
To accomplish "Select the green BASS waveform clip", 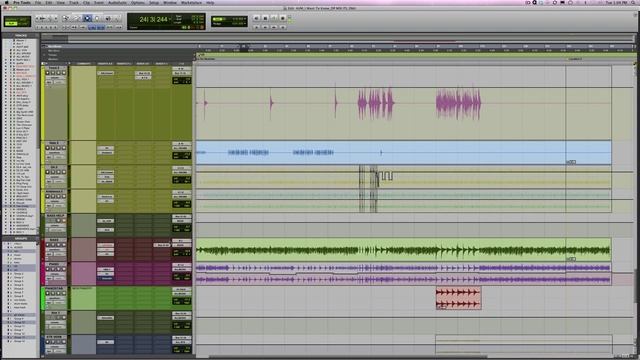I will pos(403,250).
